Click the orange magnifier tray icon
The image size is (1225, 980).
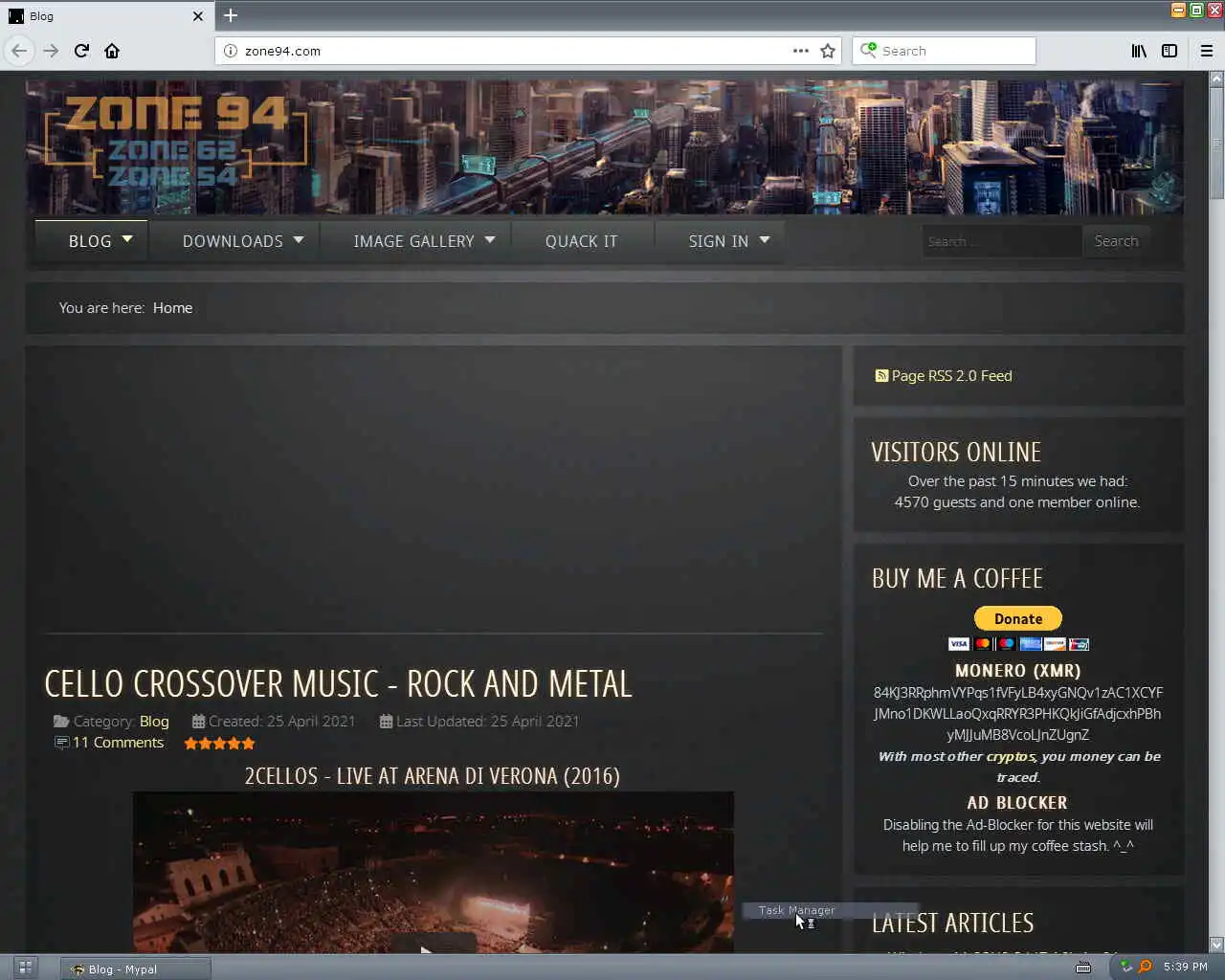coord(1145,967)
